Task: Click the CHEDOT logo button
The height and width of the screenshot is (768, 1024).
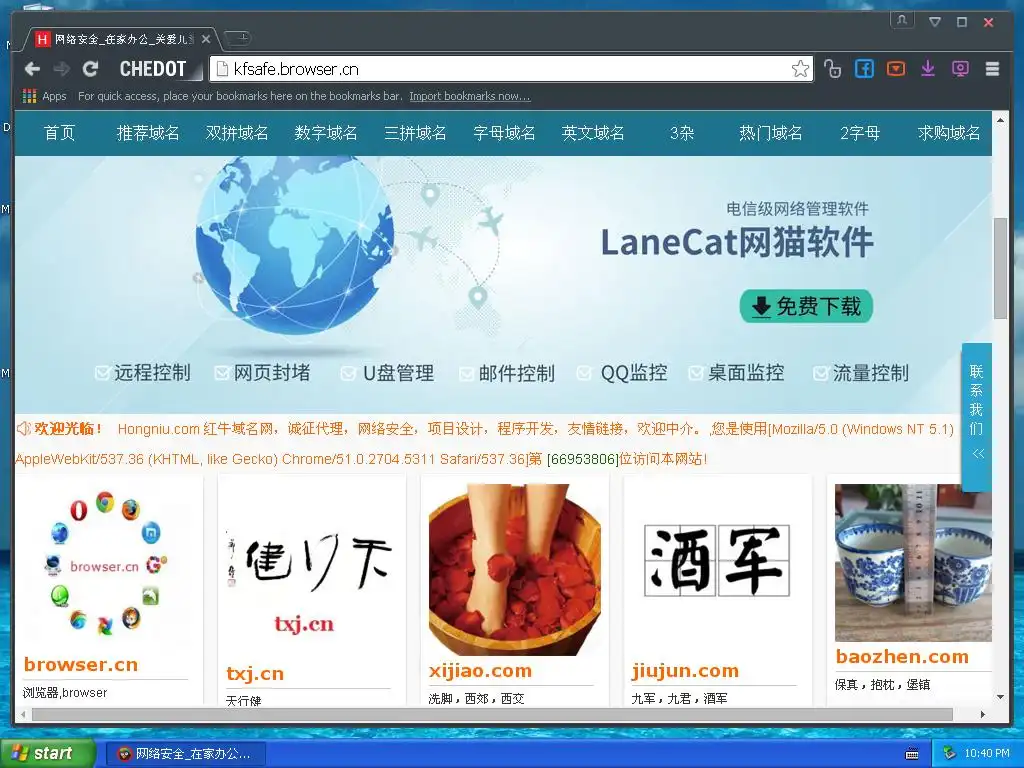Action: pyautogui.click(x=153, y=69)
